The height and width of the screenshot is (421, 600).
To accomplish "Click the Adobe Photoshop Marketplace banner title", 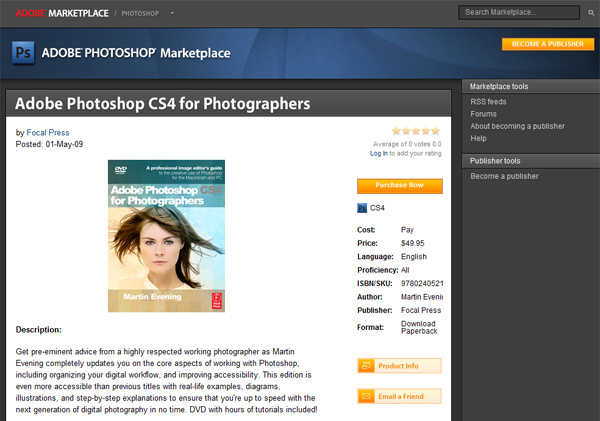I will click(x=136, y=53).
